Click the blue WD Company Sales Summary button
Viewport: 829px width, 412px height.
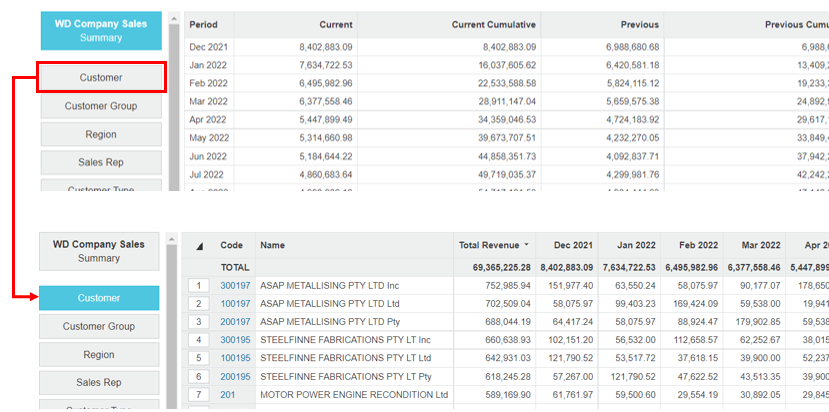pyautogui.click(x=100, y=30)
